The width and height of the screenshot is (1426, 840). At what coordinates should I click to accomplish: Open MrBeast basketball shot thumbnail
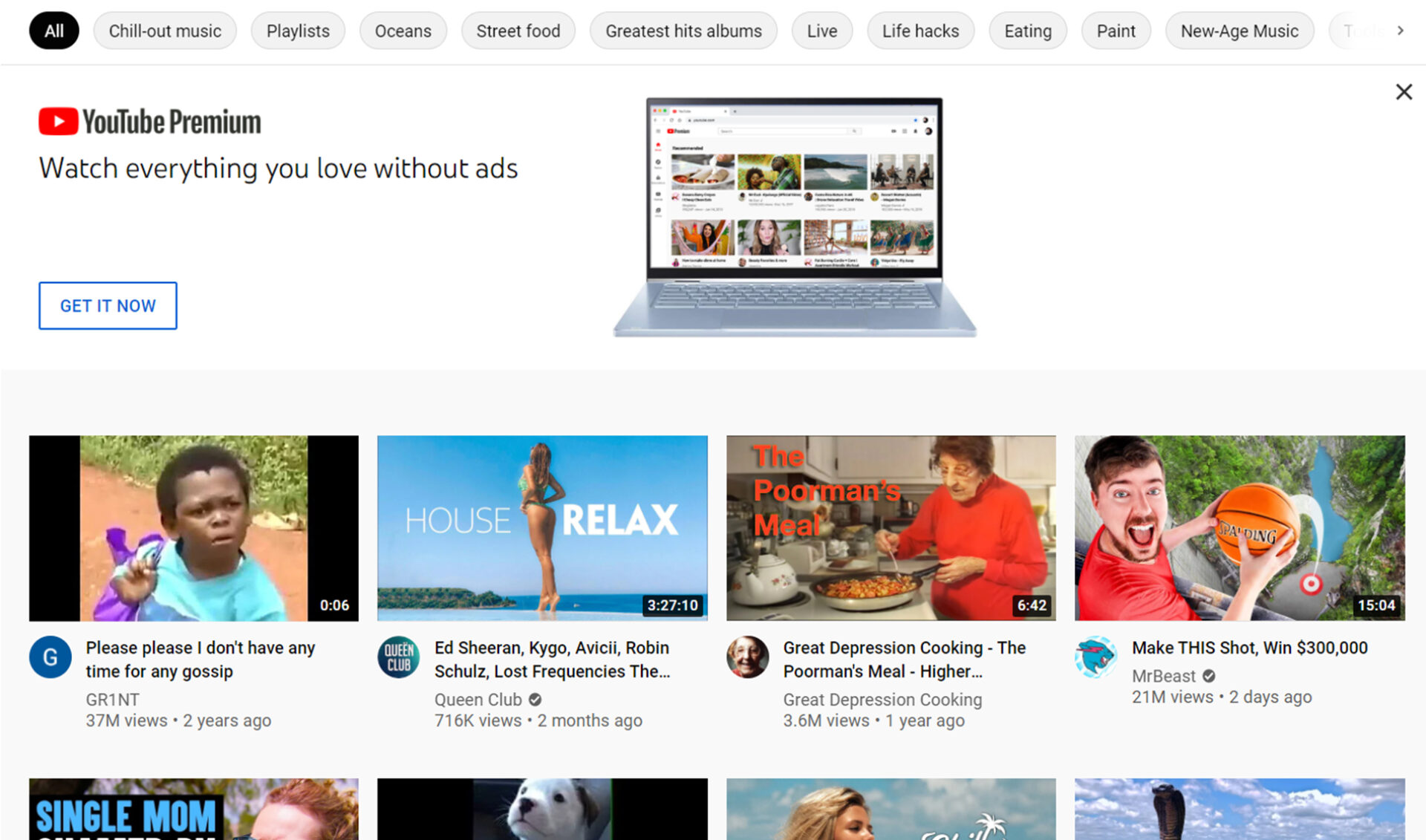coord(1240,528)
